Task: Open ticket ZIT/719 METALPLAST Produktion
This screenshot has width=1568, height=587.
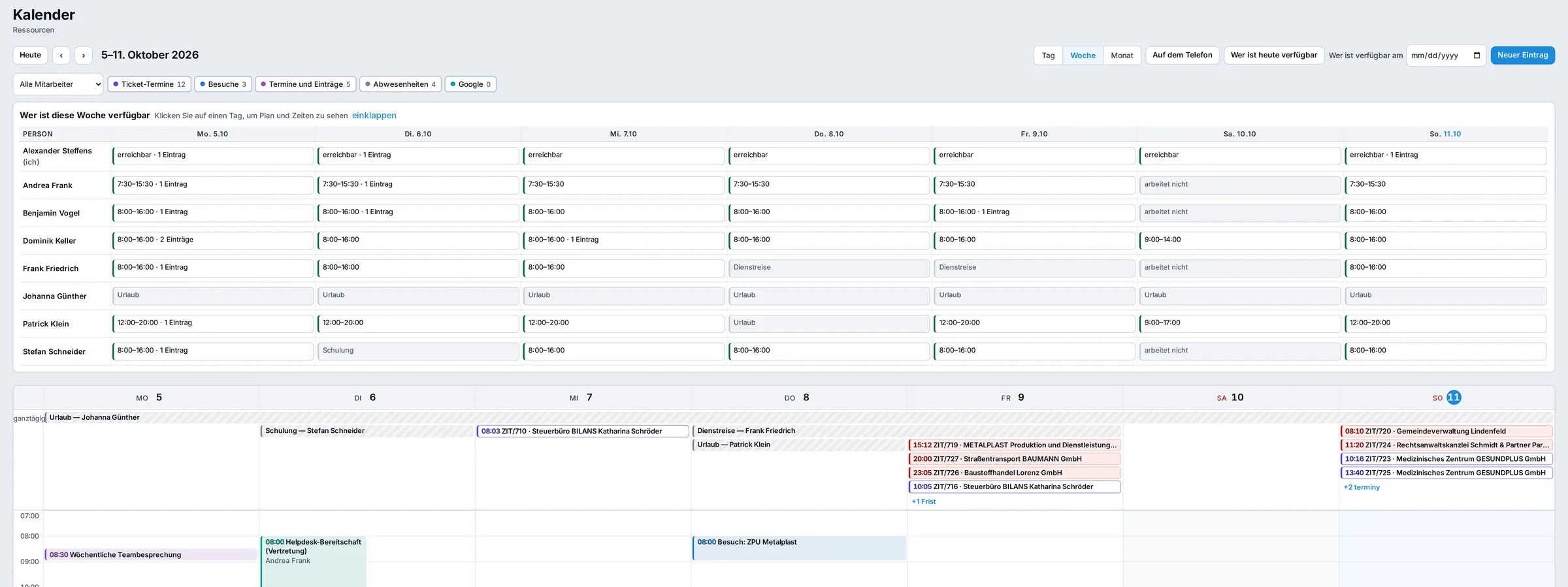Action: [1015, 445]
